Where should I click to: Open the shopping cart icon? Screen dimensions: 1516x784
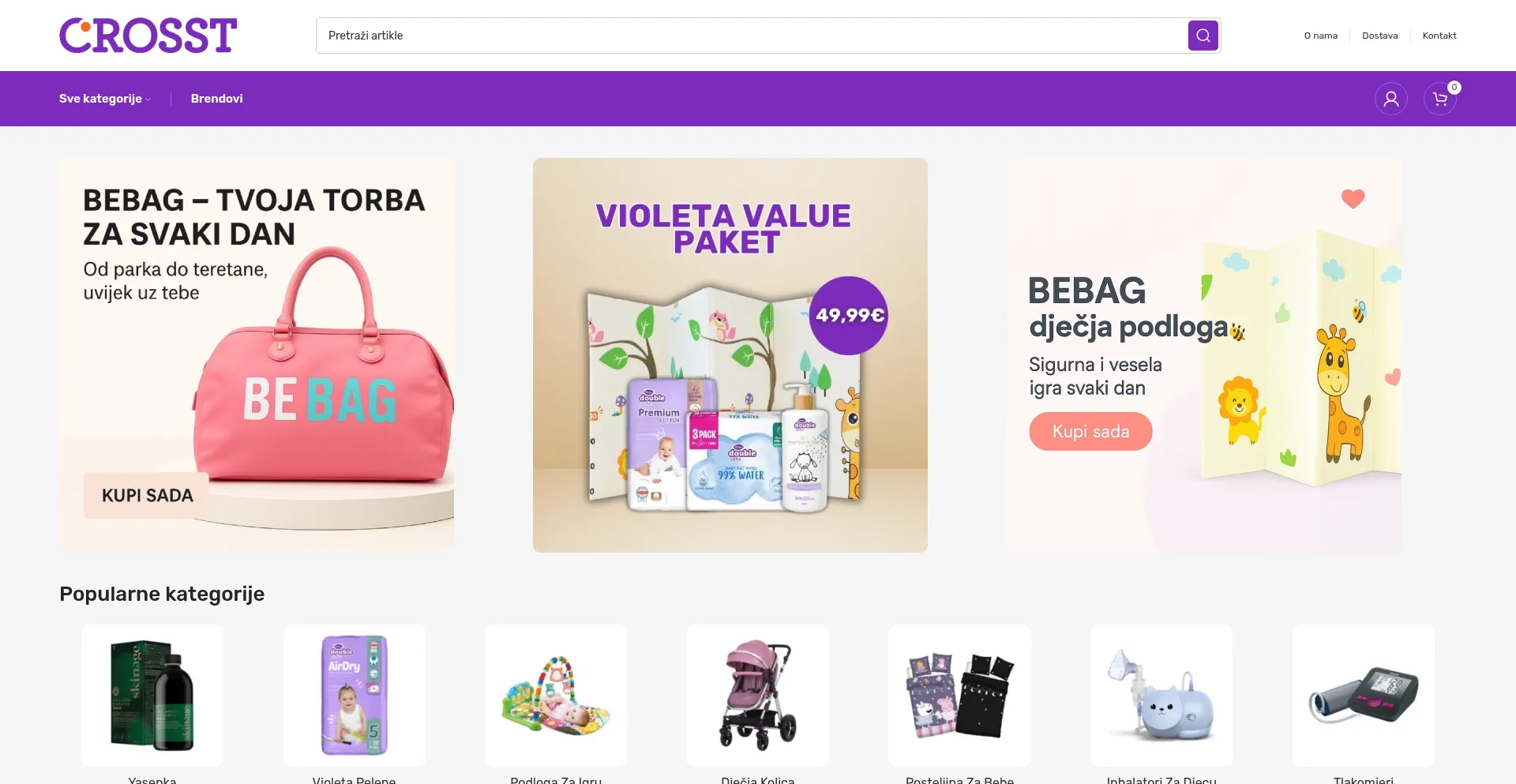tap(1440, 99)
